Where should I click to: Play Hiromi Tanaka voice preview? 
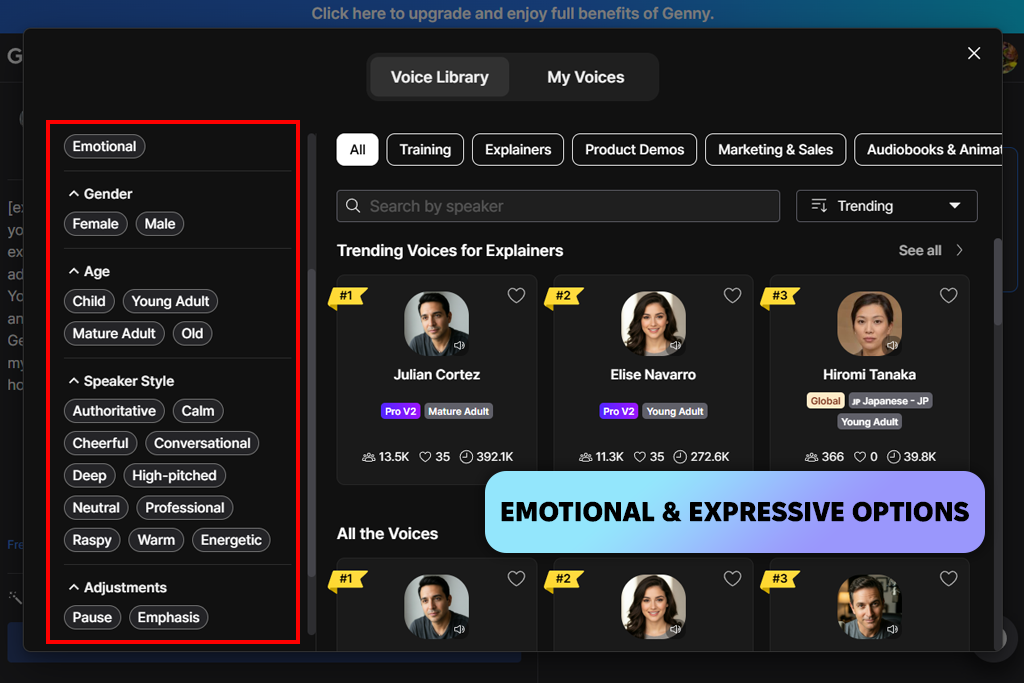click(x=892, y=345)
